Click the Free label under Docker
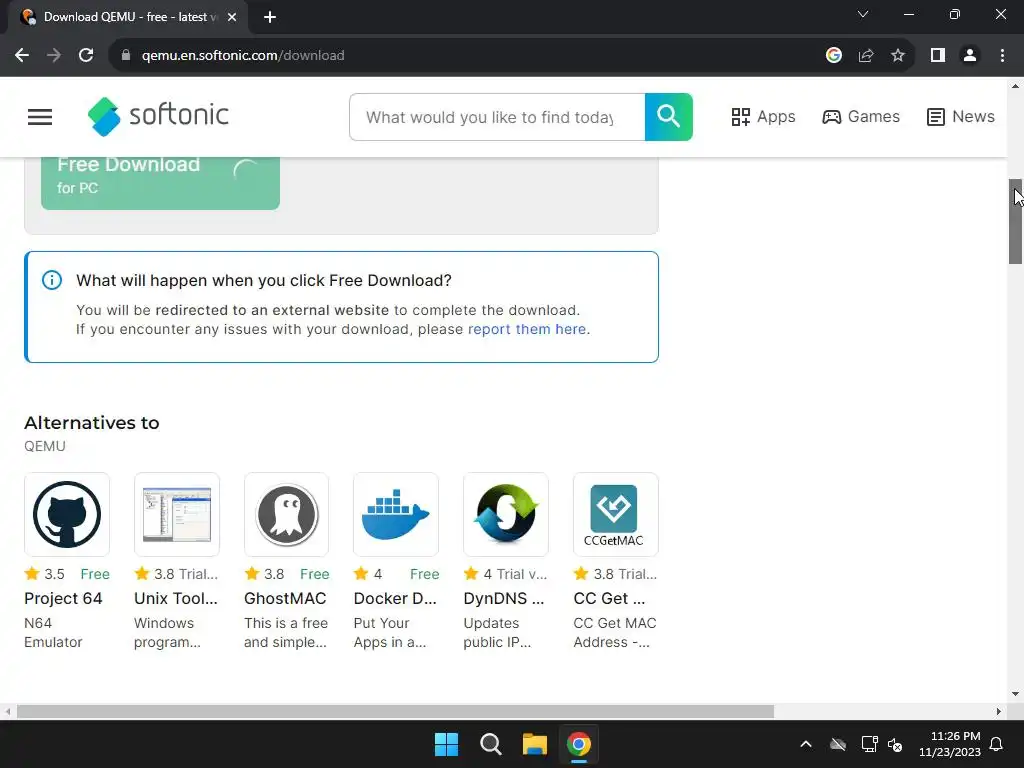This screenshot has width=1024, height=768. (x=424, y=574)
